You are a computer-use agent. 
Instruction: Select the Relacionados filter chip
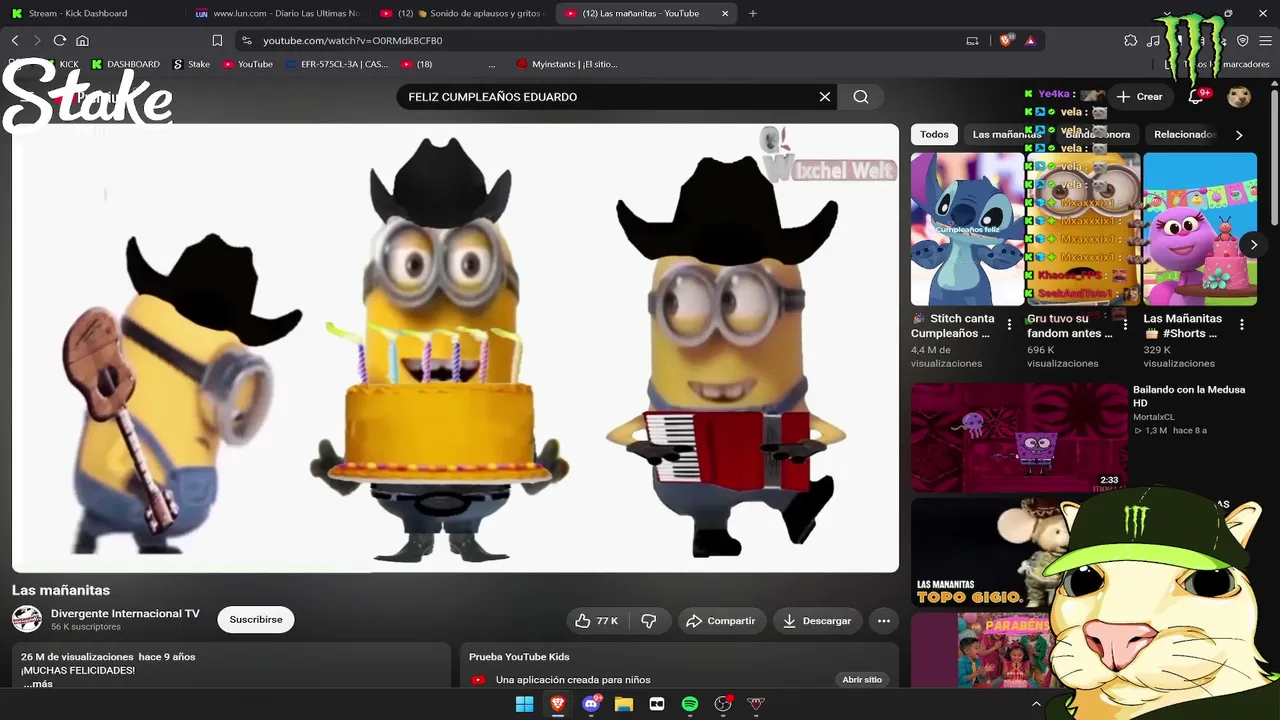pos(1185,134)
